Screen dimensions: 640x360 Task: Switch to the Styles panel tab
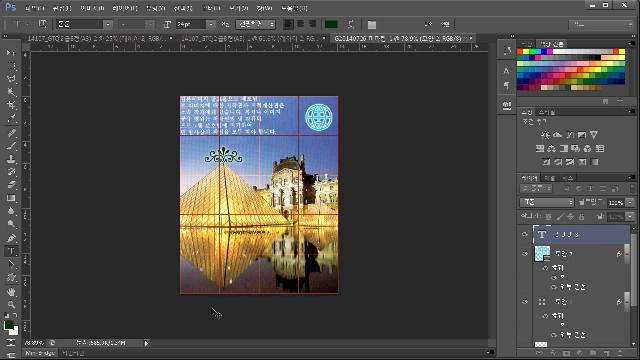pyautogui.click(x=547, y=112)
